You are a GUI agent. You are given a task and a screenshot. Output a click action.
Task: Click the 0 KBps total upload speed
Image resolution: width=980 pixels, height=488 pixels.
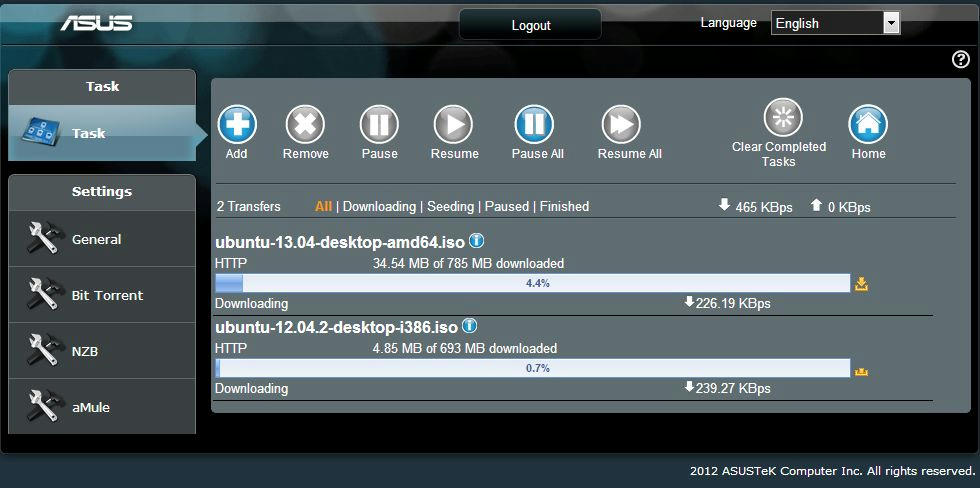coord(849,207)
